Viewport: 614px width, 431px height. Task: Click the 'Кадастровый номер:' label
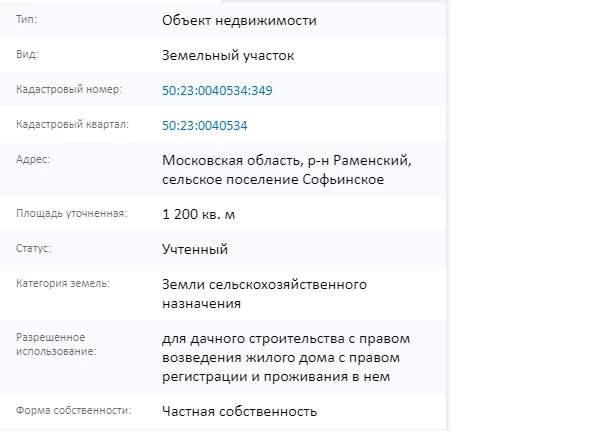(x=69, y=90)
